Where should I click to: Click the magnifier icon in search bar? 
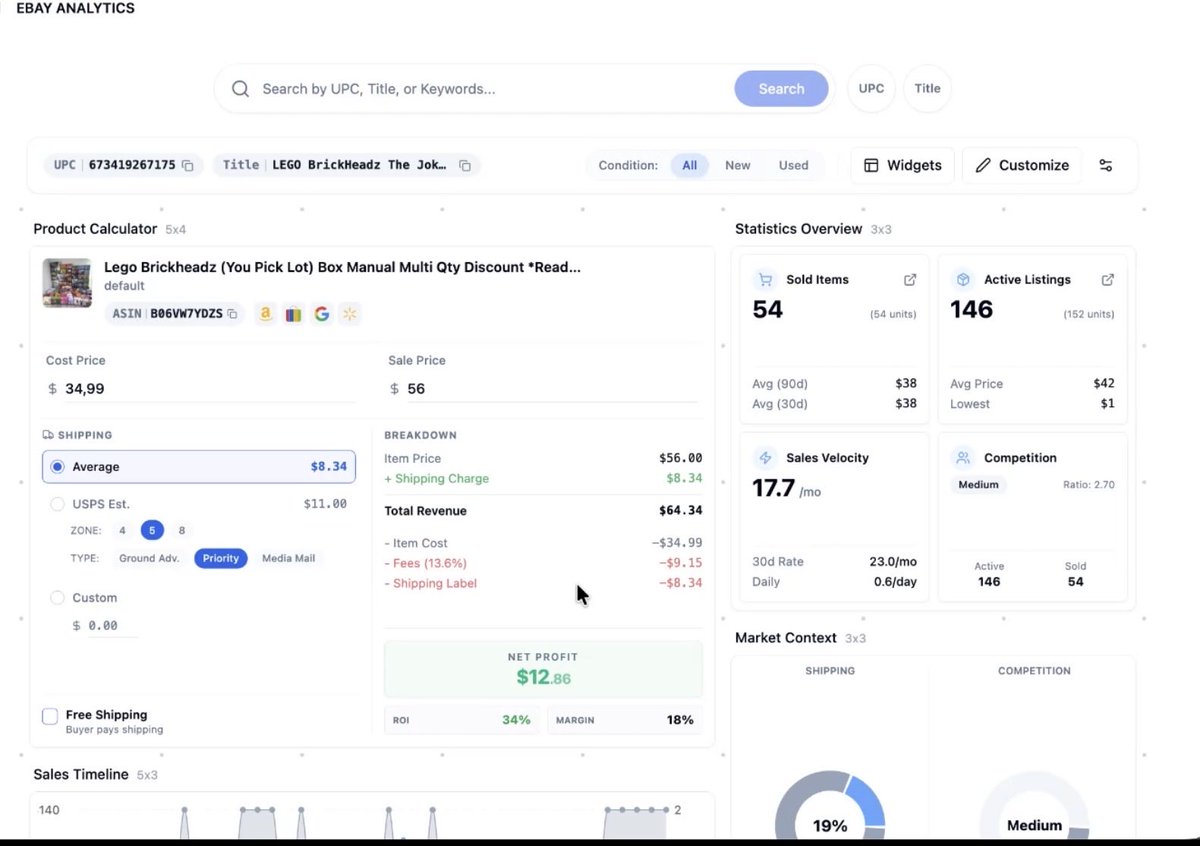click(240, 89)
